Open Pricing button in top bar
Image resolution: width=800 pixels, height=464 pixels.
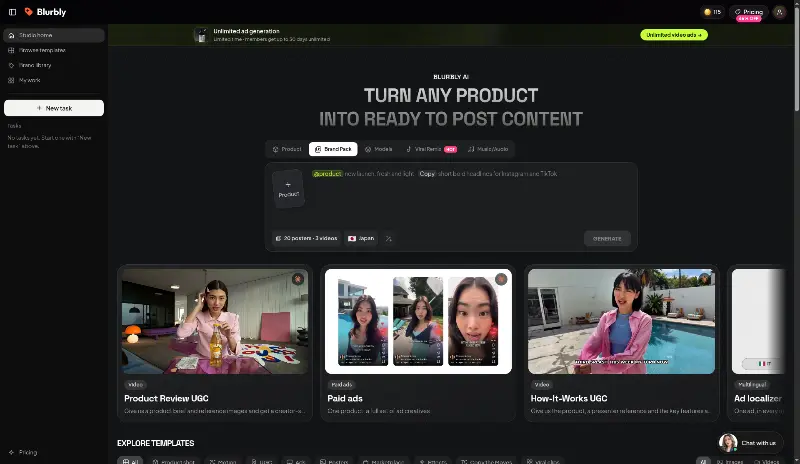pyautogui.click(x=748, y=12)
